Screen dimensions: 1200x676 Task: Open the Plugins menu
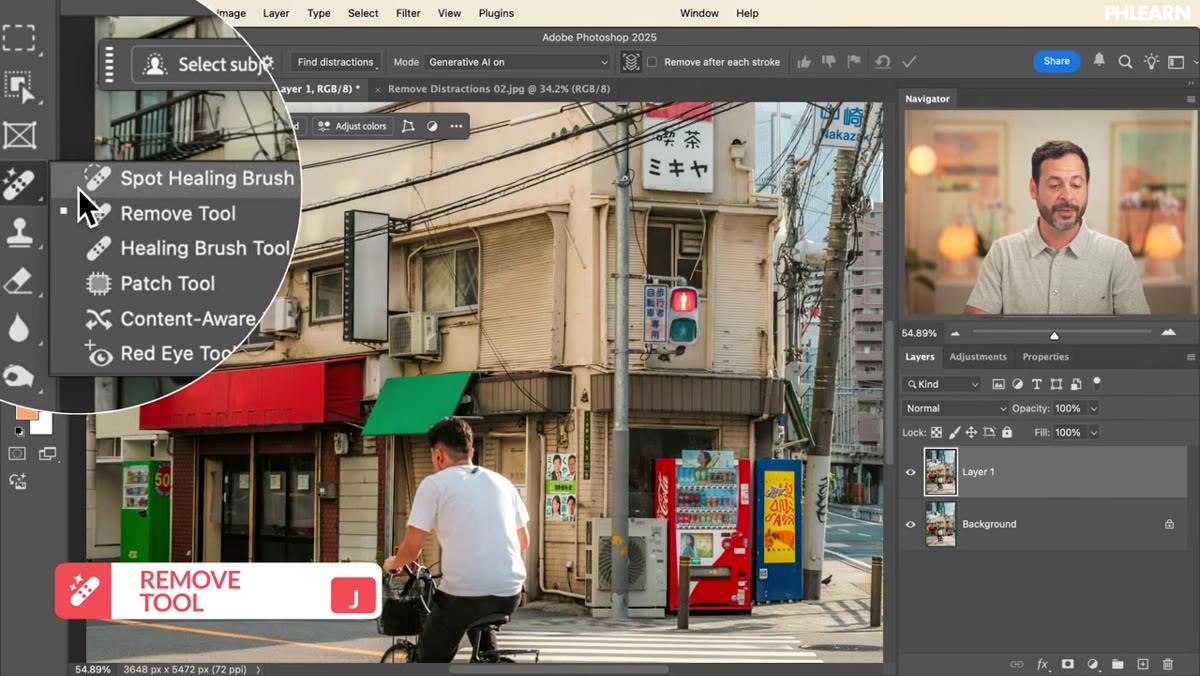tap(496, 13)
